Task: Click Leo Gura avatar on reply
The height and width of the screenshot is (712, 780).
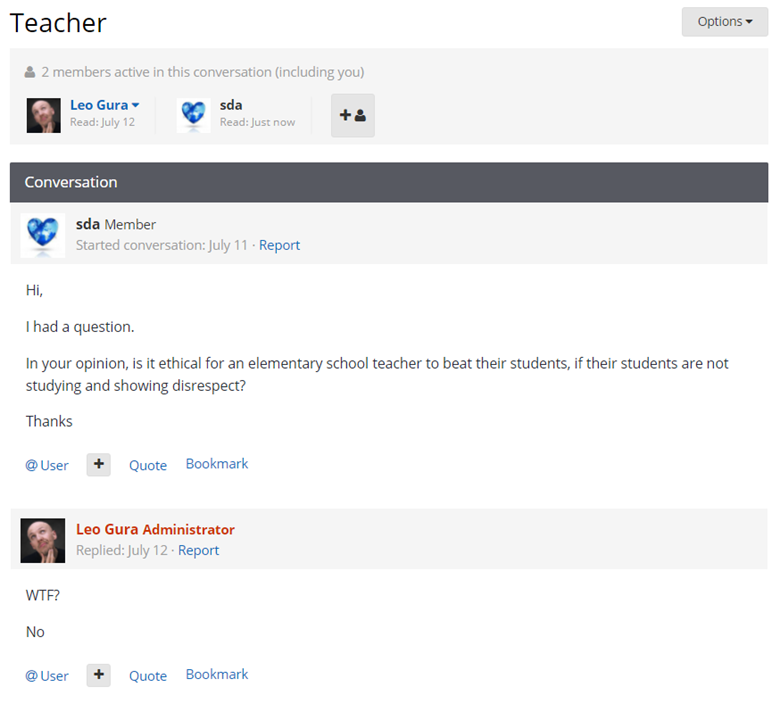Action: (x=43, y=541)
